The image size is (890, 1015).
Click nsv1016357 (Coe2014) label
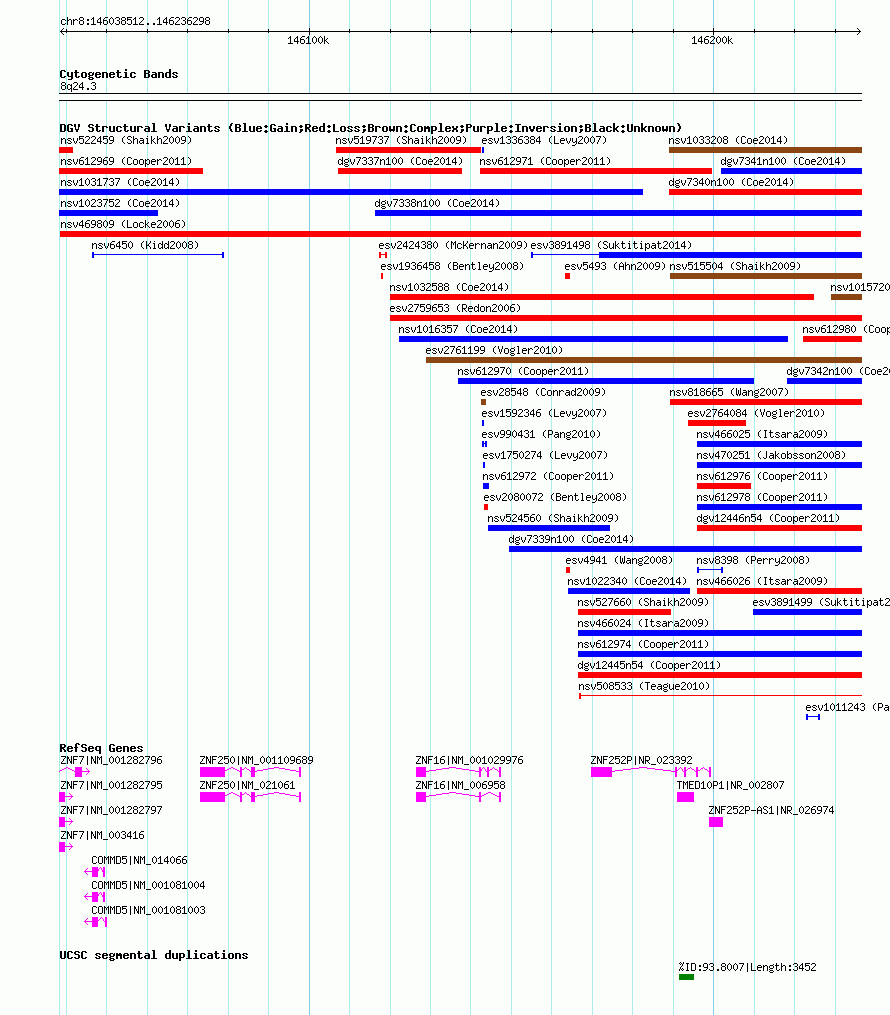pos(458,329)
